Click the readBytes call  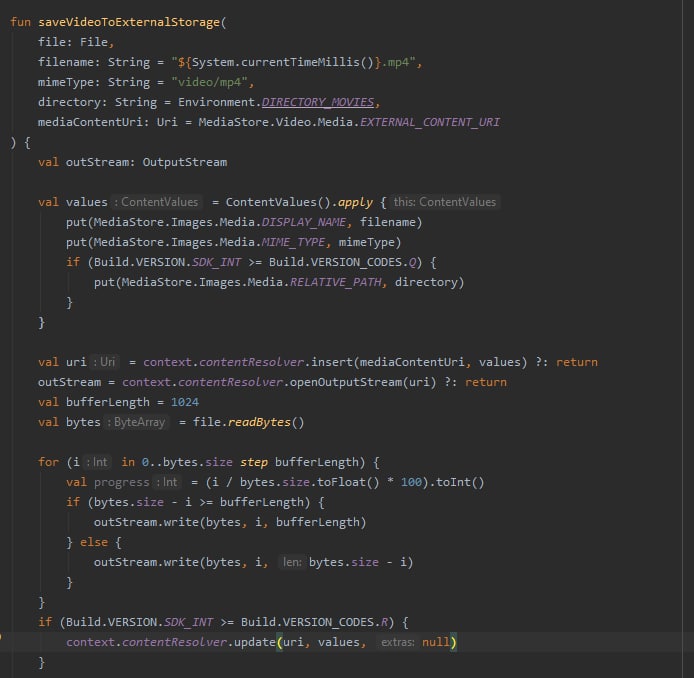tap(259, 422)
